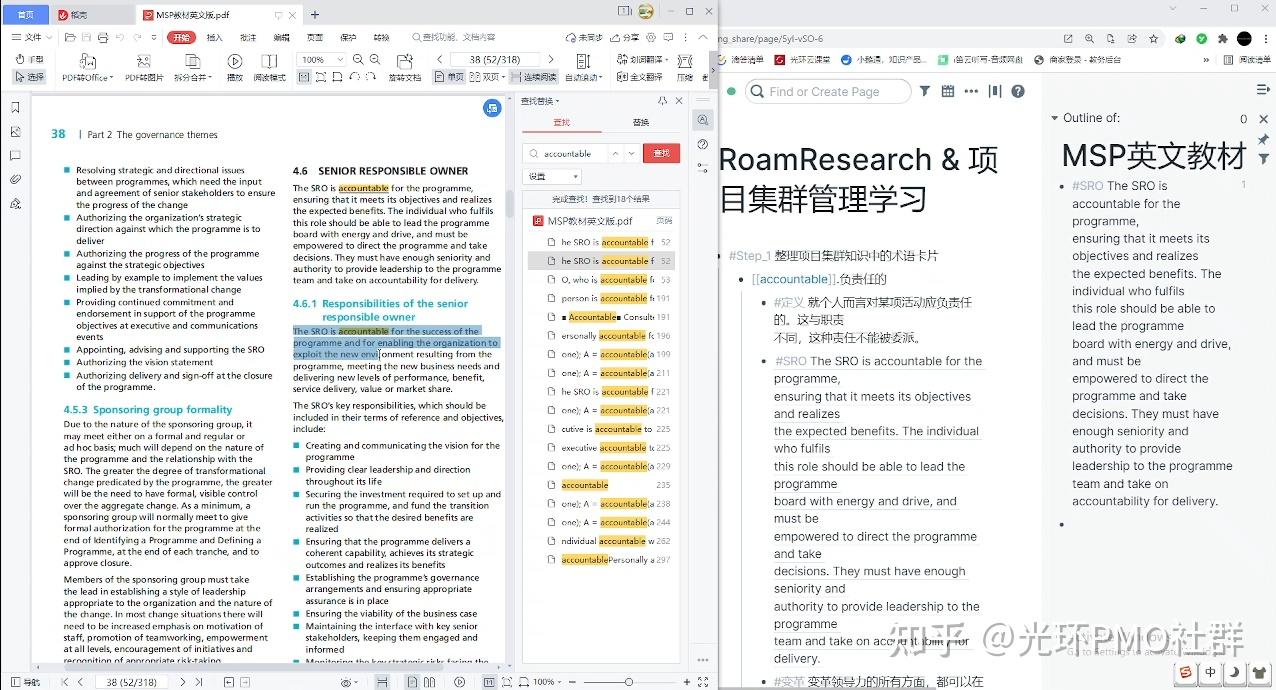Enable 单页 single-page view

pos(452,77)
